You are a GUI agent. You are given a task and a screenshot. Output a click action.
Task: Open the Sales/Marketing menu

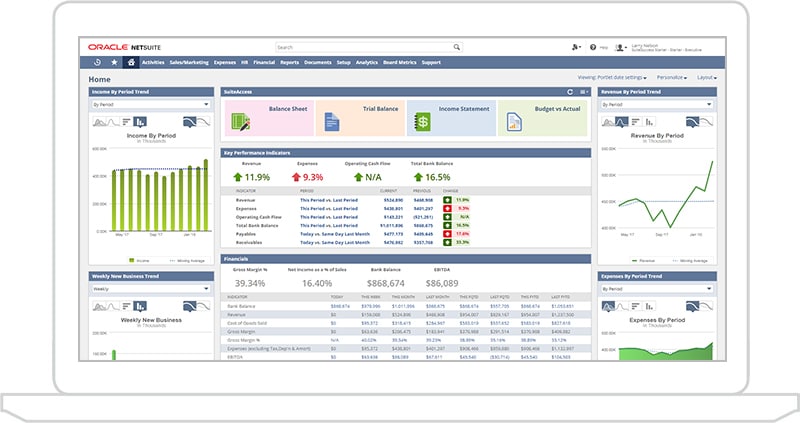pyautogui.click(x=189, y=62)
